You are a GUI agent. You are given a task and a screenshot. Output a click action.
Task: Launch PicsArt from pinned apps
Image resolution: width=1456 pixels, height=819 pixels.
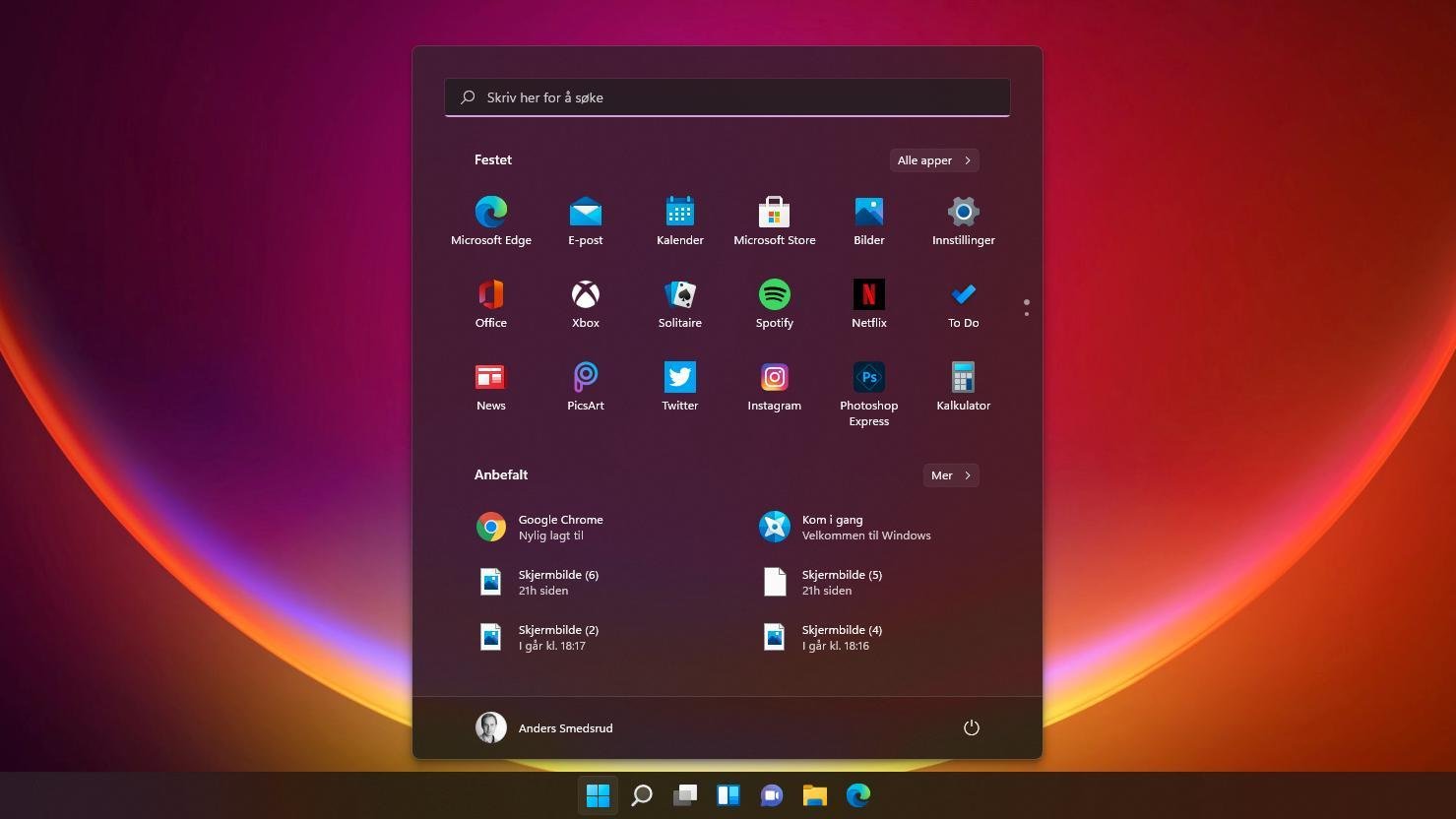tap(586, 386)
